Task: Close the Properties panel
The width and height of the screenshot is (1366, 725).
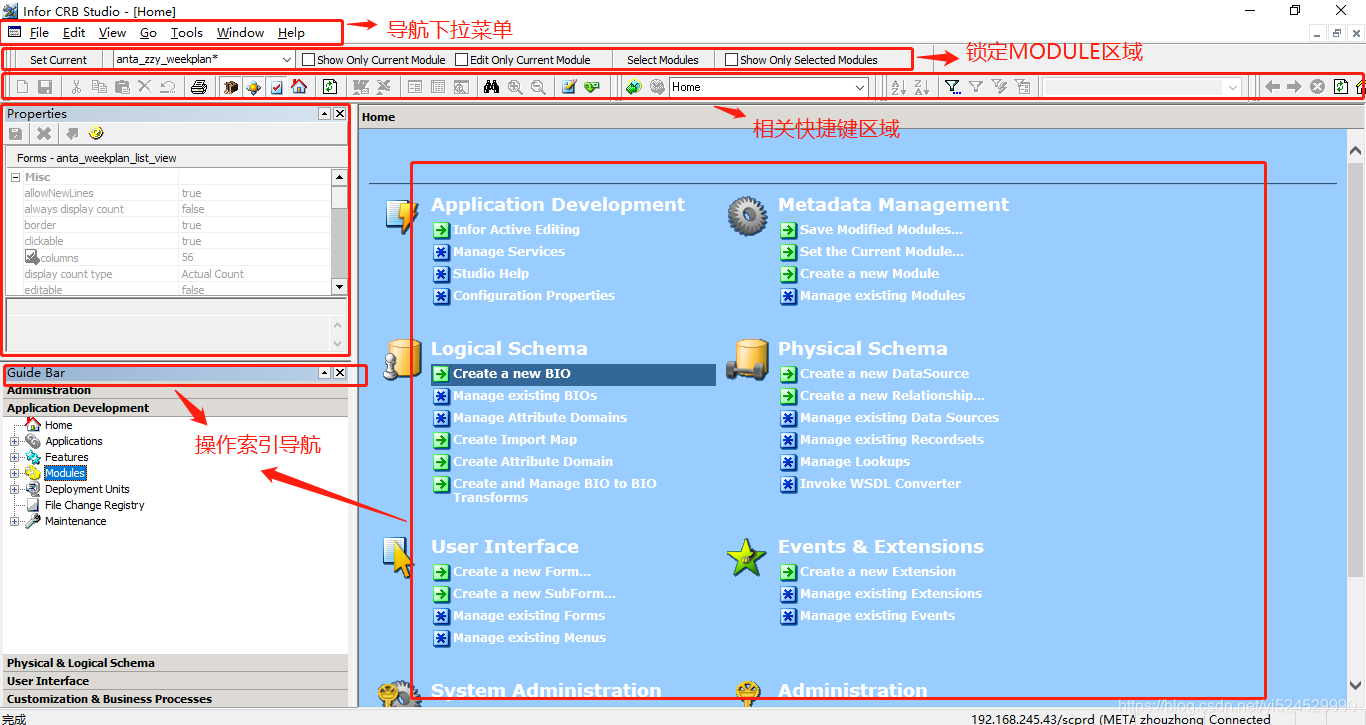Action: (340, 113)
